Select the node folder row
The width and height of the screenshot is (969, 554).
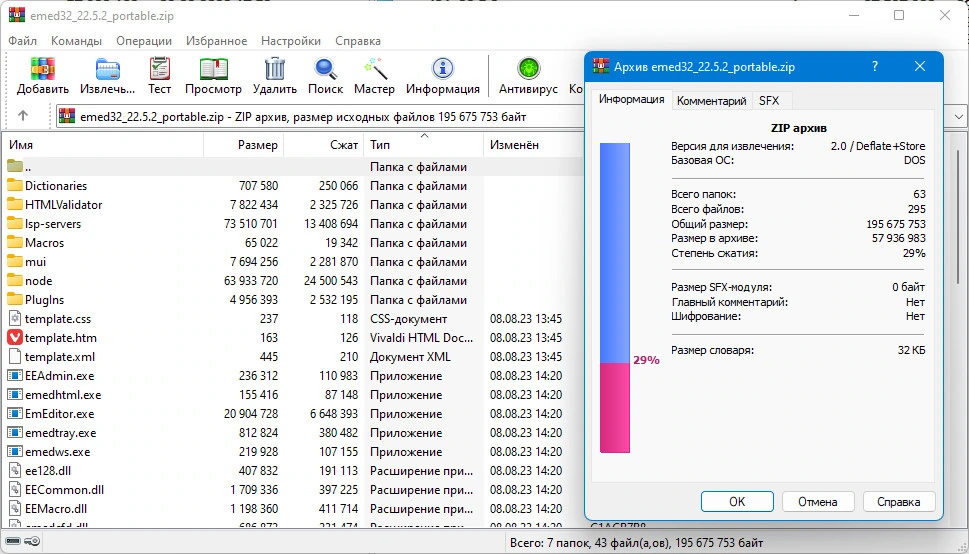(292, 281)
